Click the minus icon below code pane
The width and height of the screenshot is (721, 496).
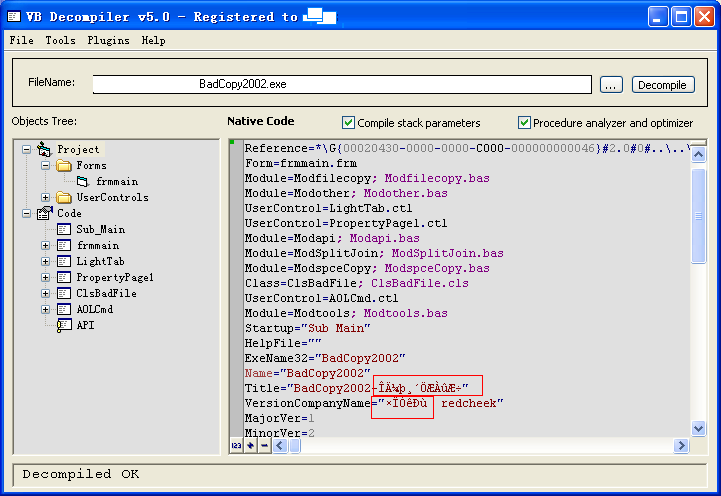click(x=264, y=445)
